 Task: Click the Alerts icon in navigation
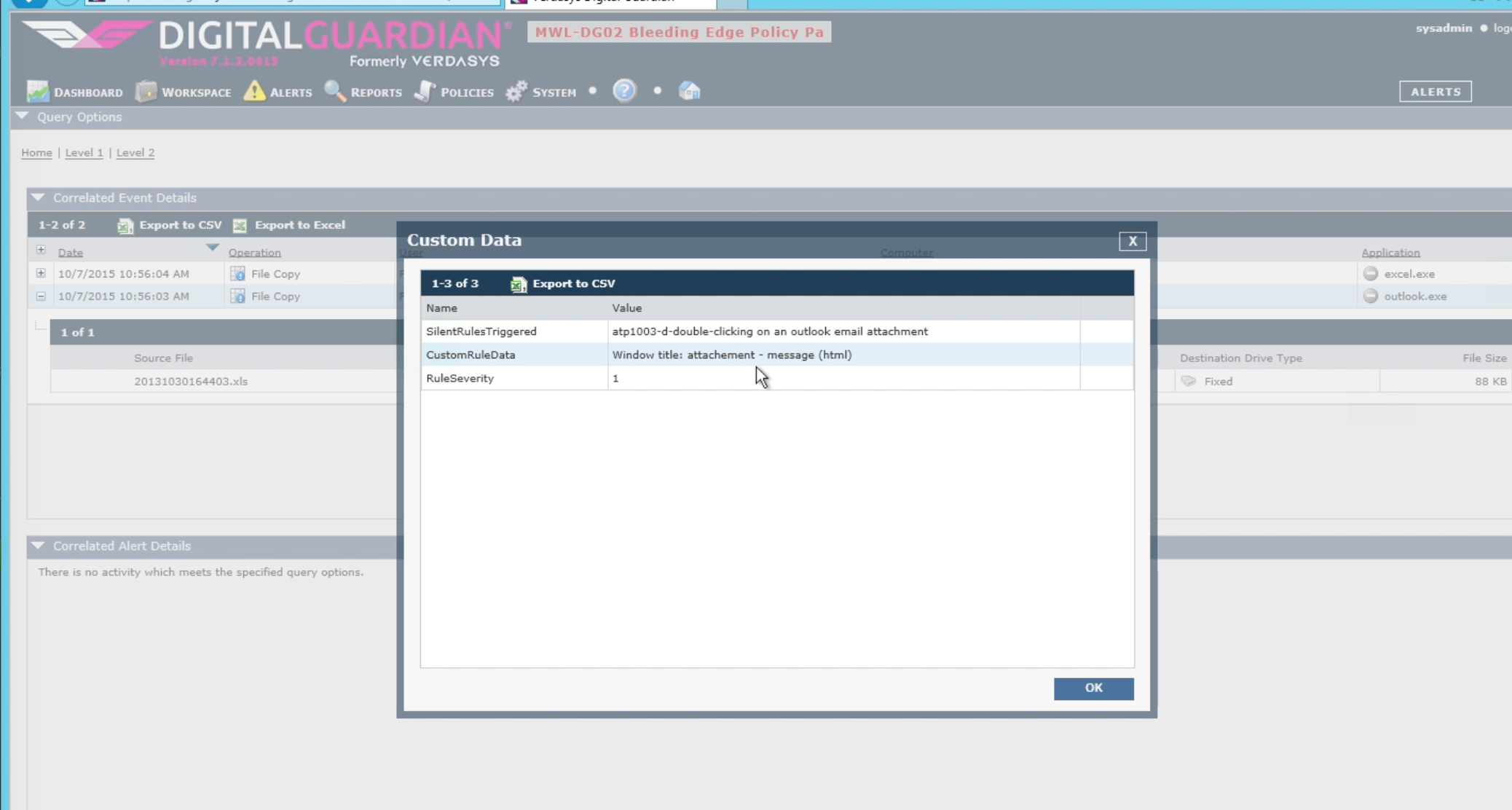[256, 91]
